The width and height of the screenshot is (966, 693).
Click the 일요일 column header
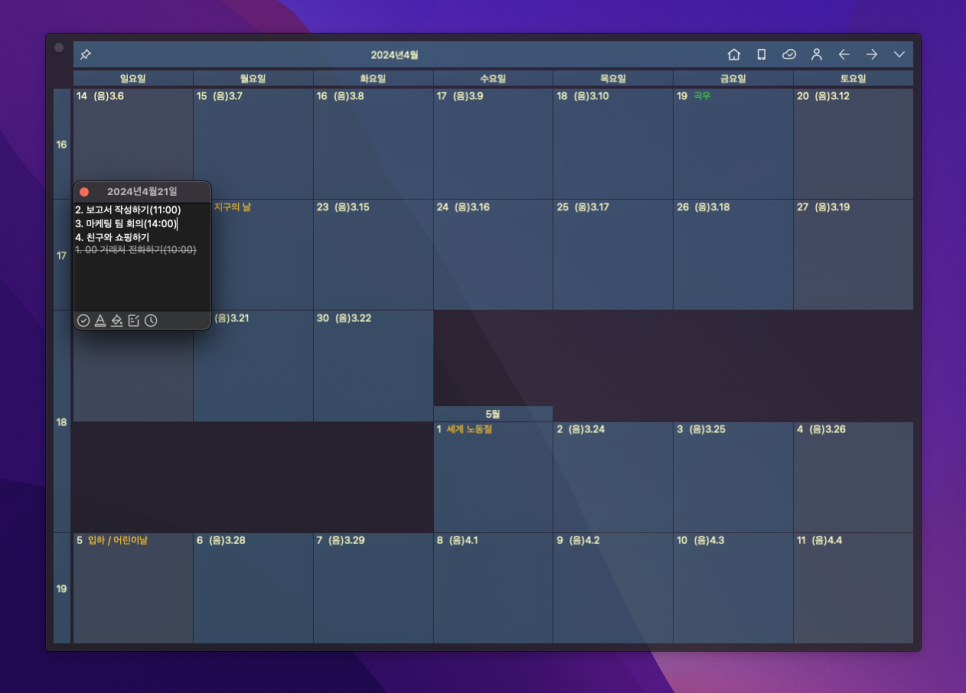tap(133, 78)
